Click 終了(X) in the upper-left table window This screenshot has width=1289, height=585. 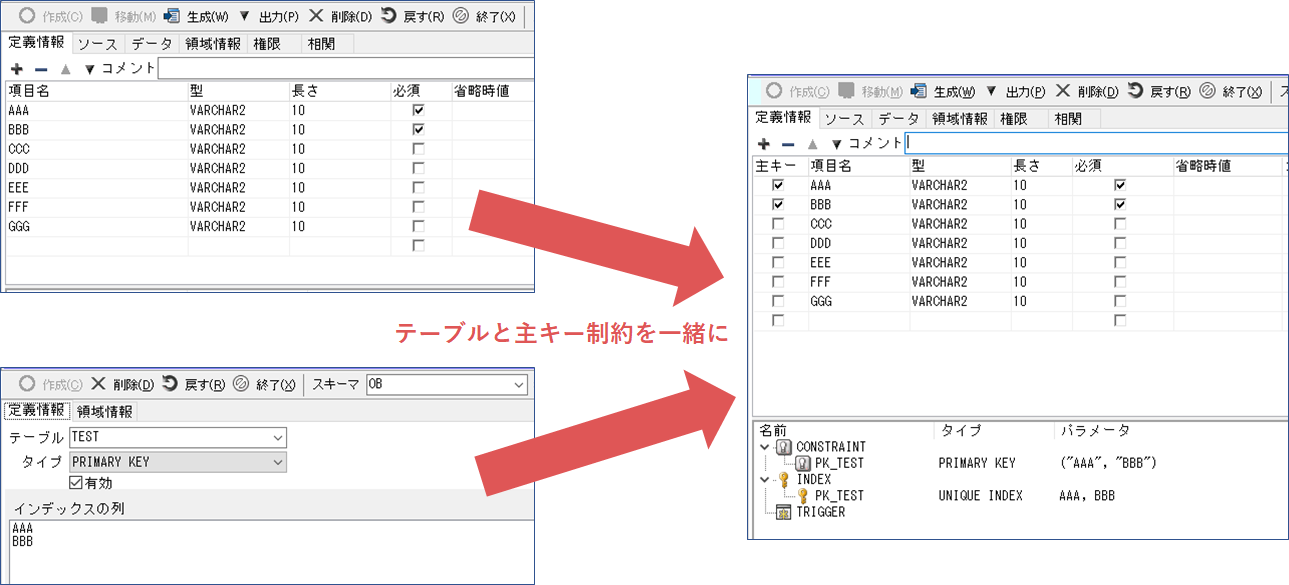(485, 17)
